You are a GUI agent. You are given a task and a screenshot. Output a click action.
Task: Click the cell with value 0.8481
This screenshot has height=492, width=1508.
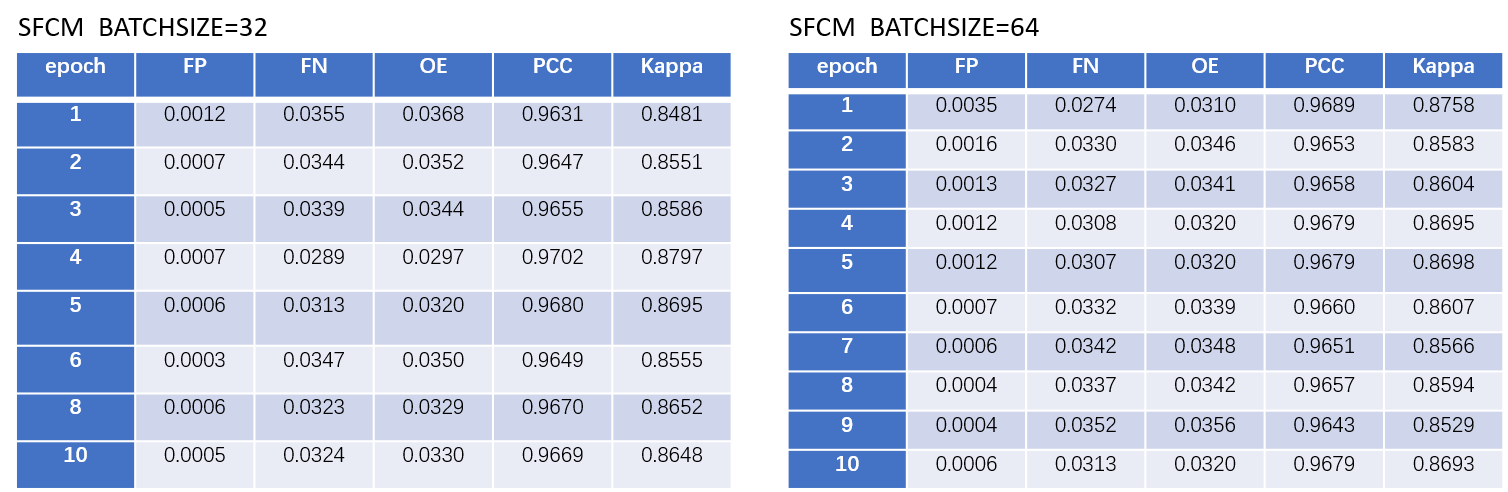click(671, 115)
